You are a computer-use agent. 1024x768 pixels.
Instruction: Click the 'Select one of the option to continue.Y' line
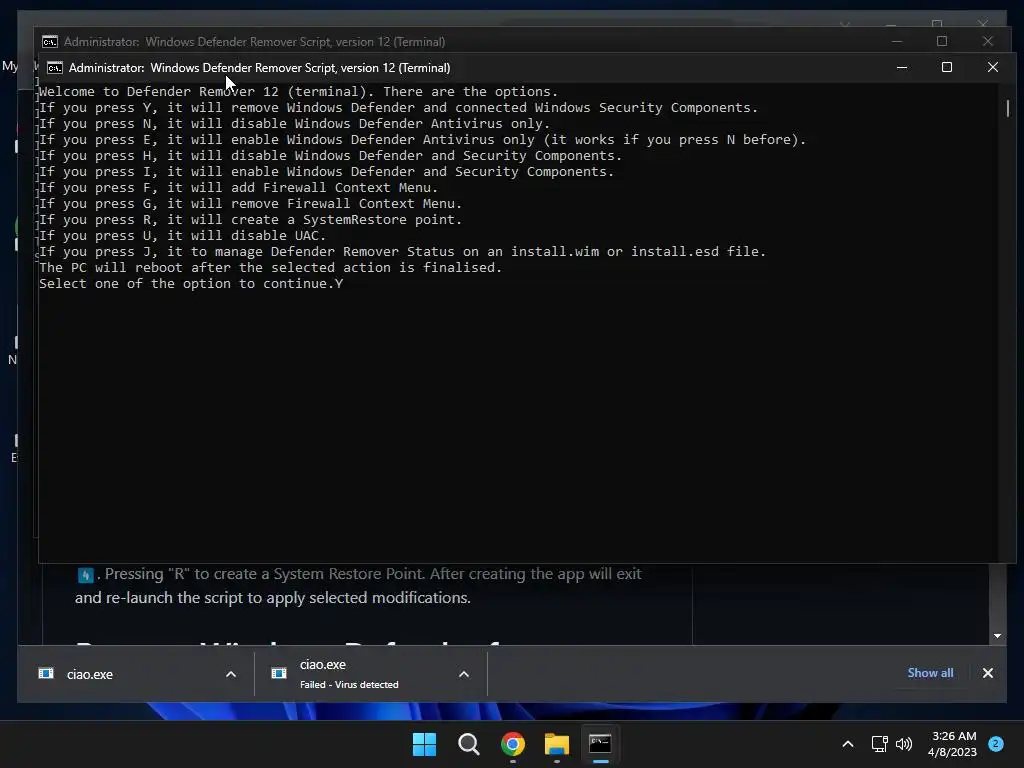(191, 283)
